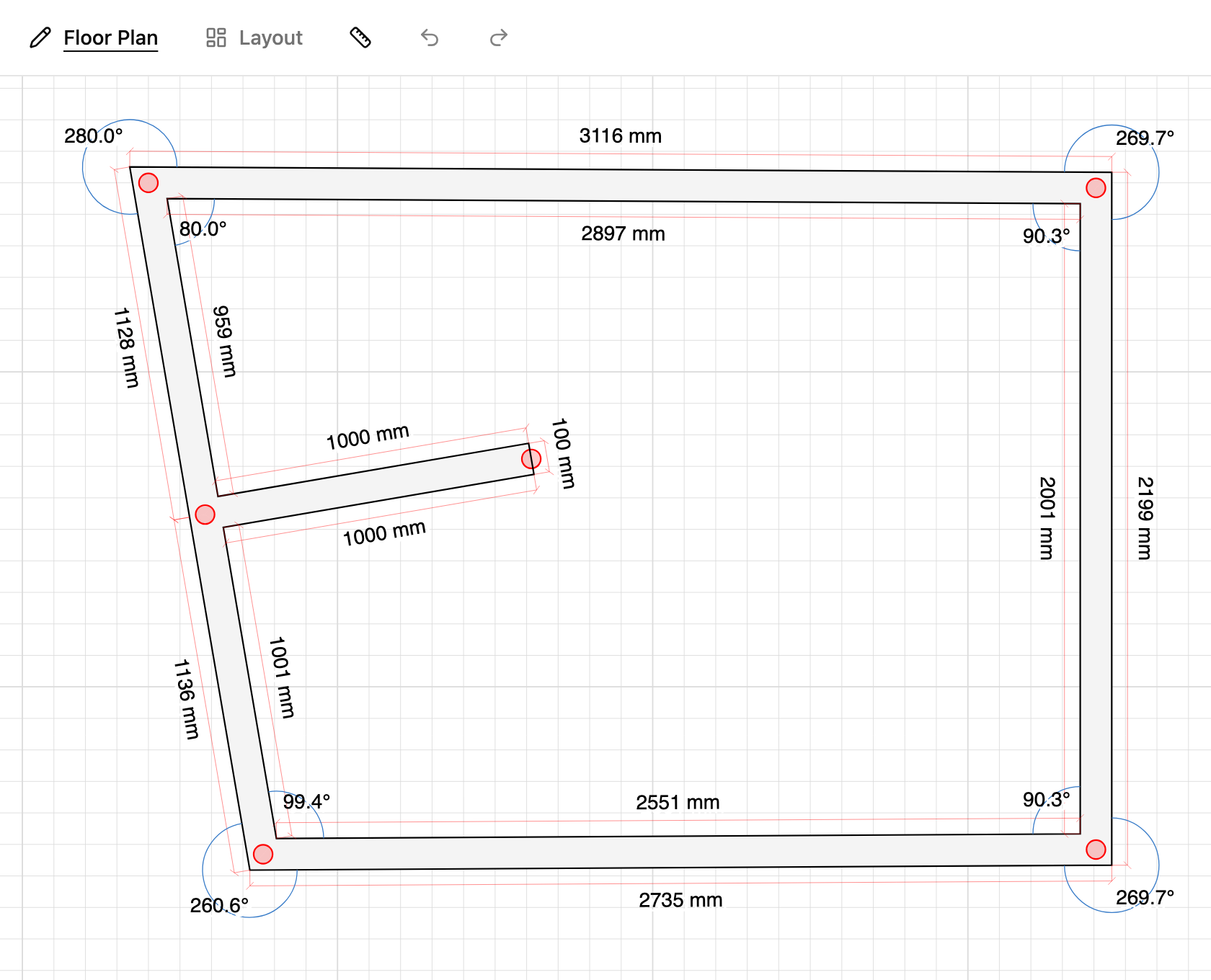Undo the last action
The width and height of the screenshot is (1211, 980).
click(x=430, y=37)
